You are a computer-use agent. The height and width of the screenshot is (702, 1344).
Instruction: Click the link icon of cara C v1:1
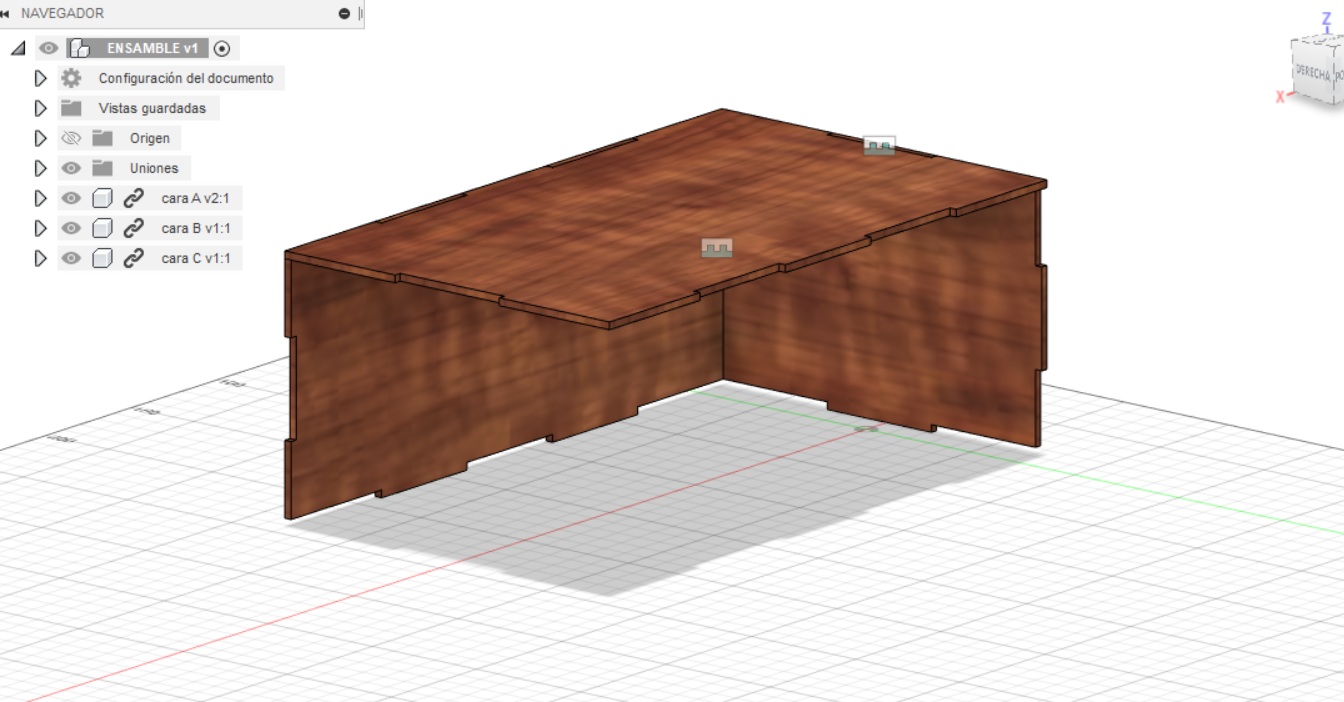[x=134, y=258]
